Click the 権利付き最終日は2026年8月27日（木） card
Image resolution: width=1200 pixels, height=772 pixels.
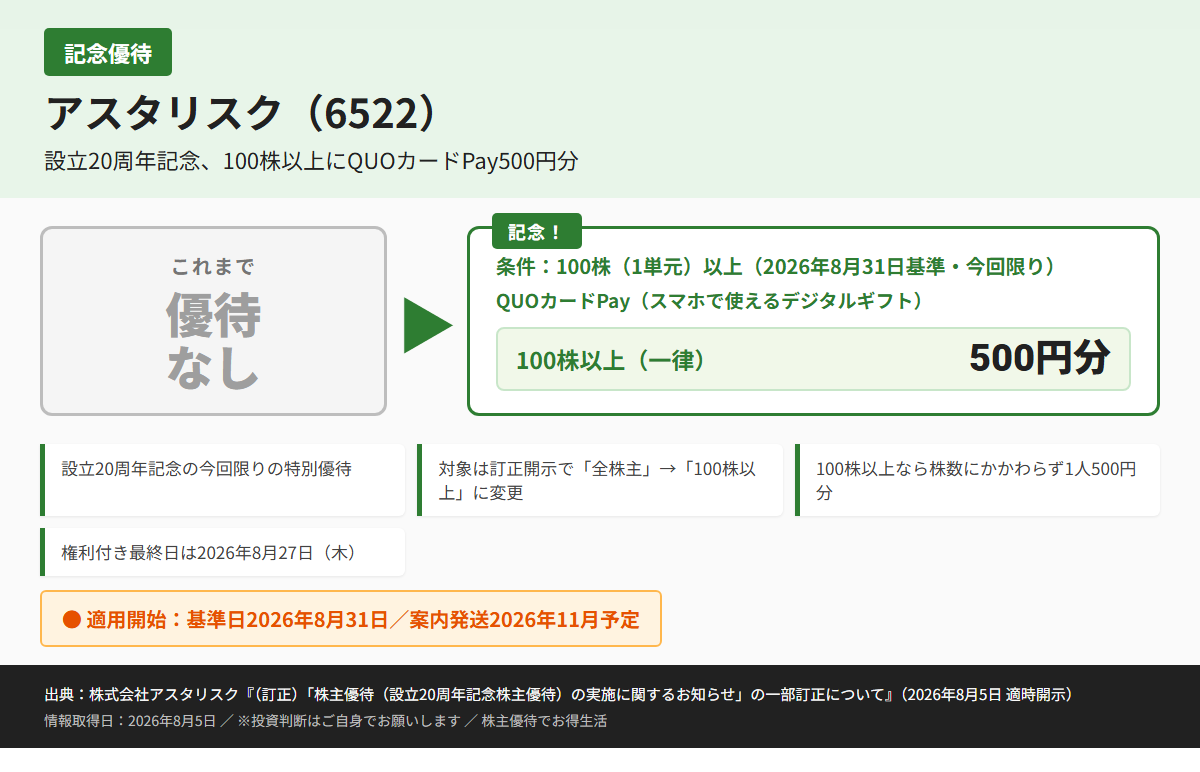tap(222, 552)
